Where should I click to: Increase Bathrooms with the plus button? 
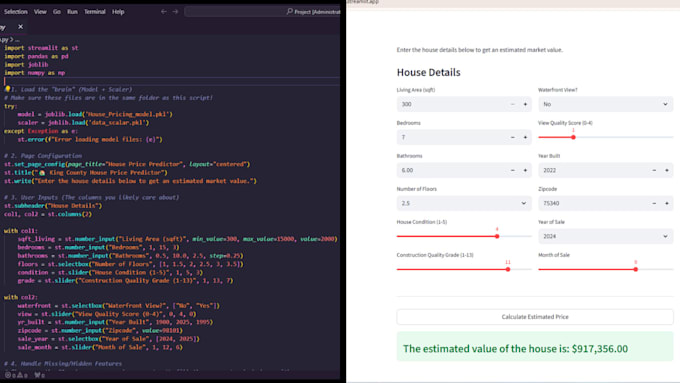pyautogui.click(x=525, y=170)
